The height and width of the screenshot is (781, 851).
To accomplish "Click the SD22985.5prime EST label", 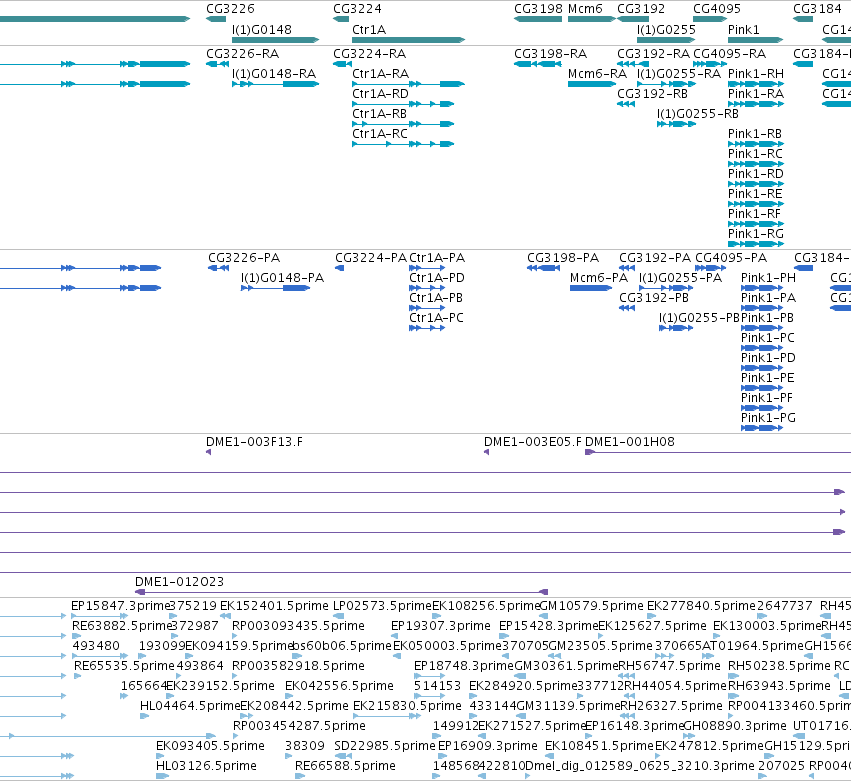I will (385, 746).
